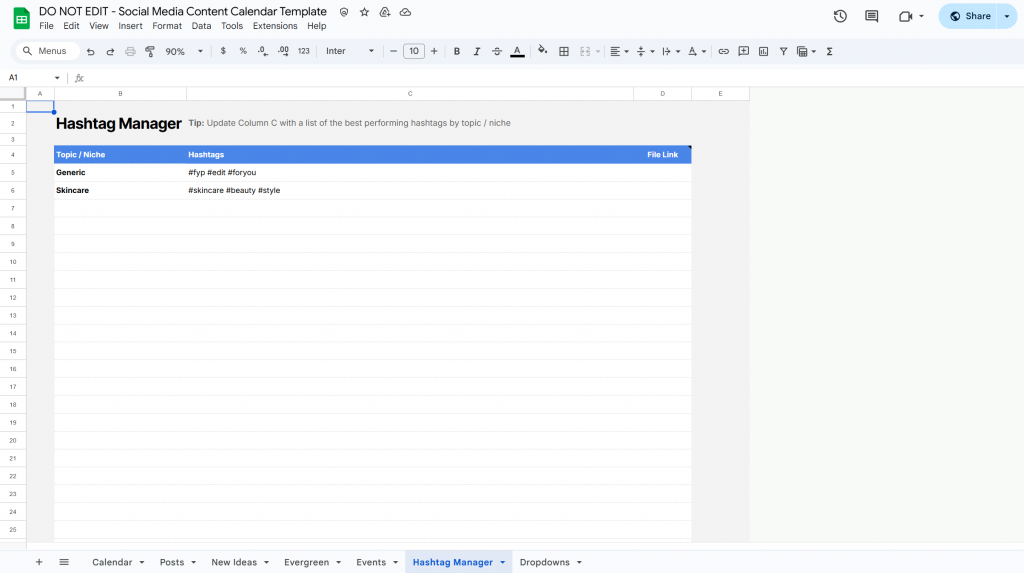
Task: Click the move to Drive icon
Action: click(385, 12)
